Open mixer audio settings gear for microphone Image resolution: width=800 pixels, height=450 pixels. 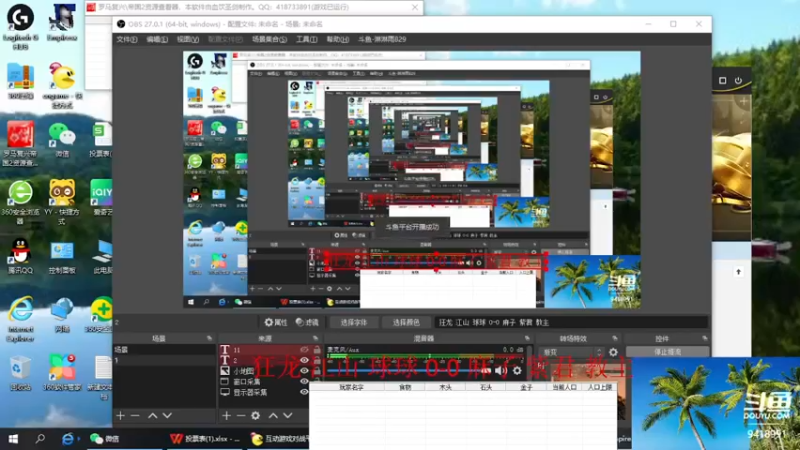[517, 371]
